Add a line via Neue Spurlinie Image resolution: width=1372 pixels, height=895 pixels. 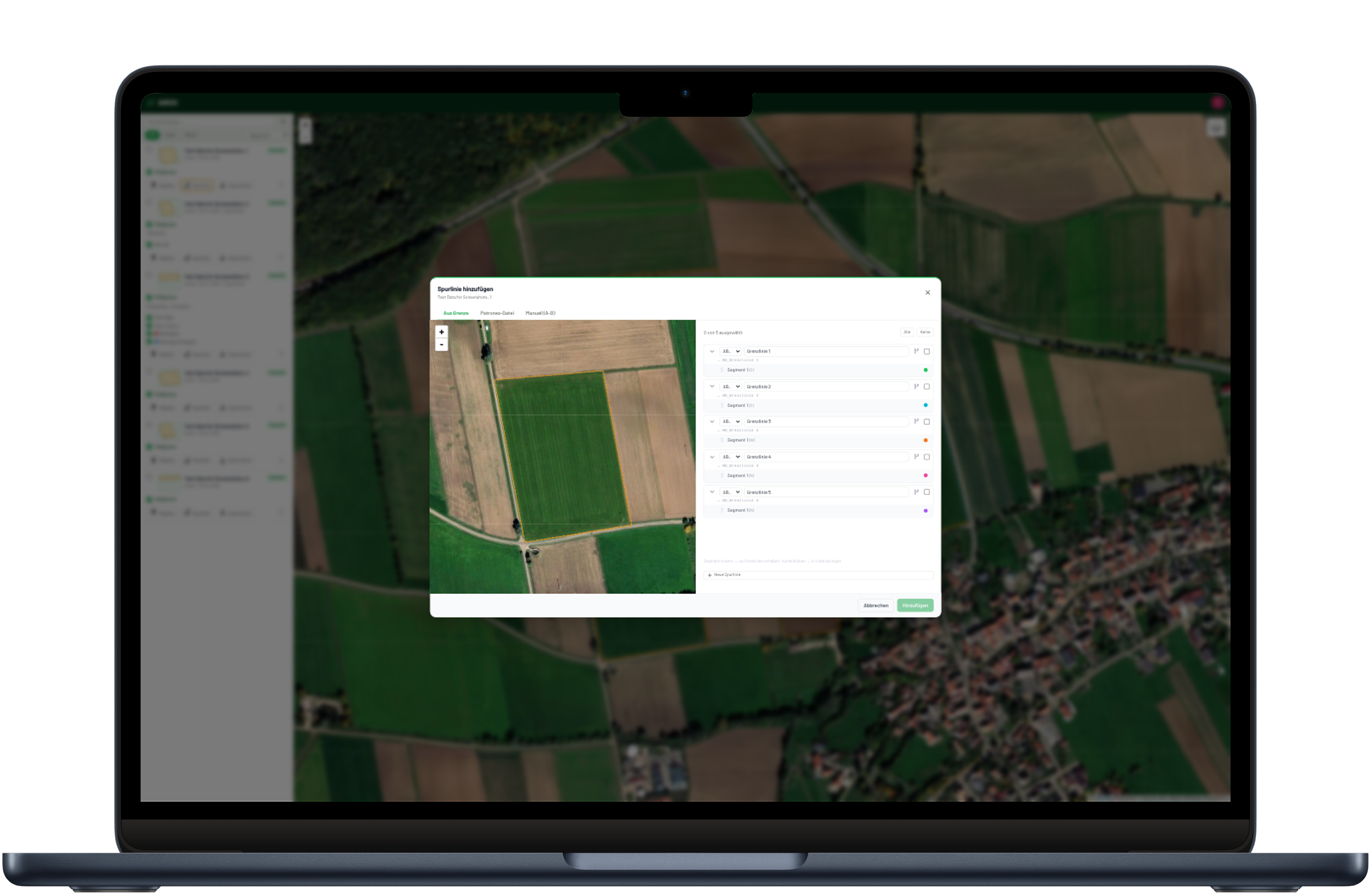point(818,575)
